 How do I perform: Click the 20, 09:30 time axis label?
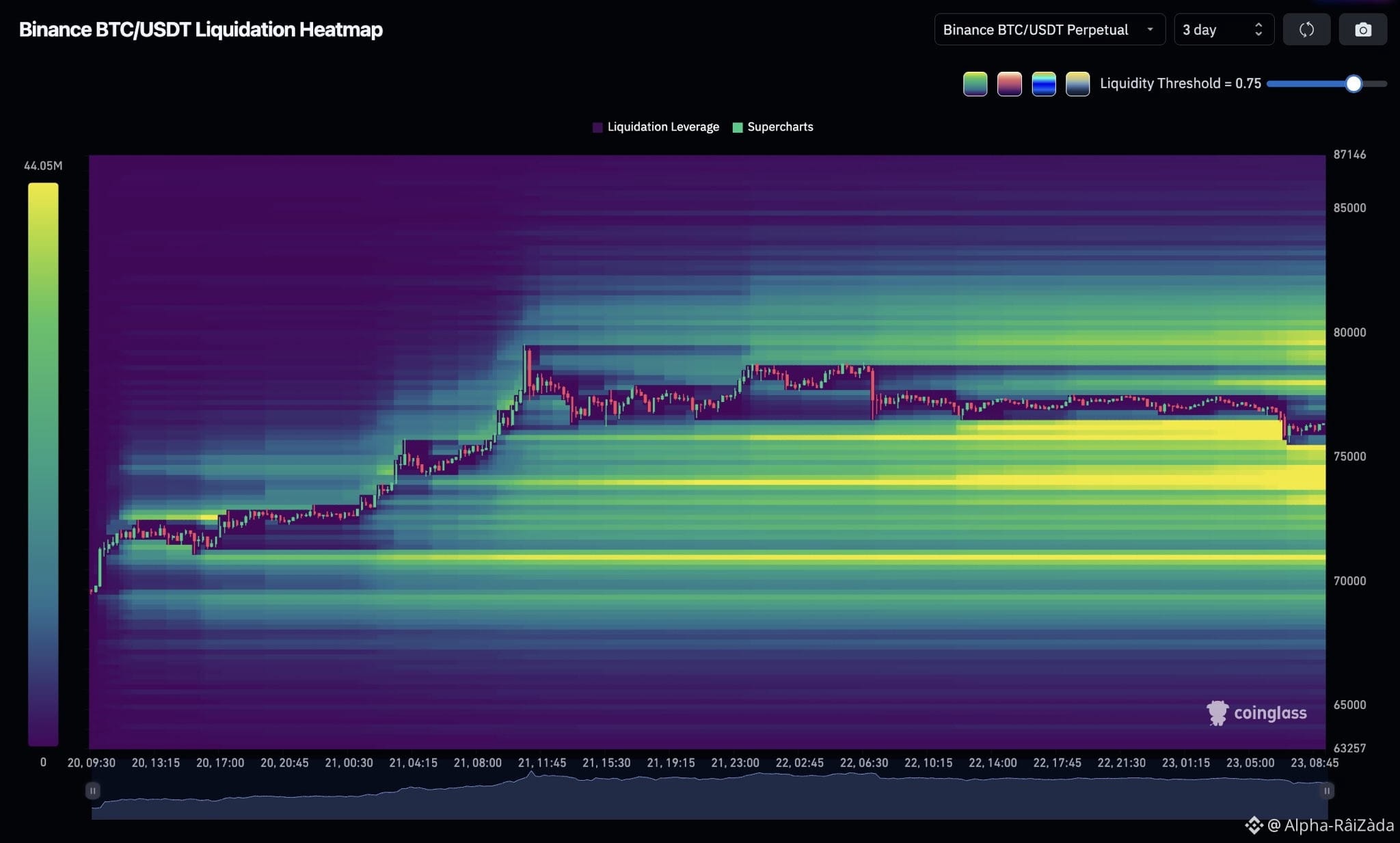point(91,762)
